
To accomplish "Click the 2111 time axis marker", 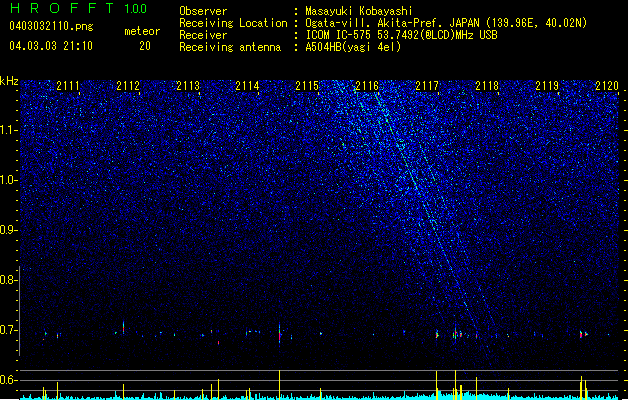I will click(x=68, y=86).
